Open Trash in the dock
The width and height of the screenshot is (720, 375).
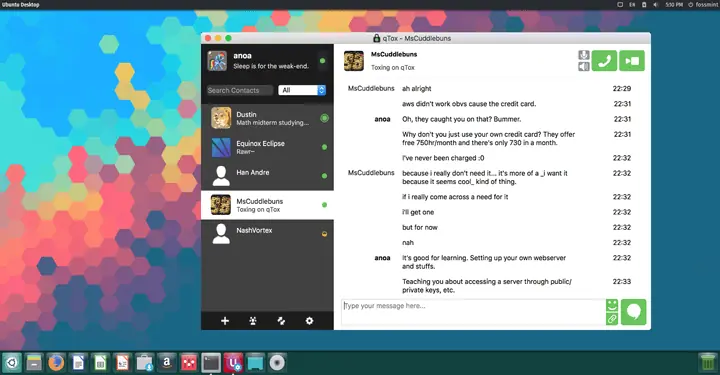pos(708,363)
